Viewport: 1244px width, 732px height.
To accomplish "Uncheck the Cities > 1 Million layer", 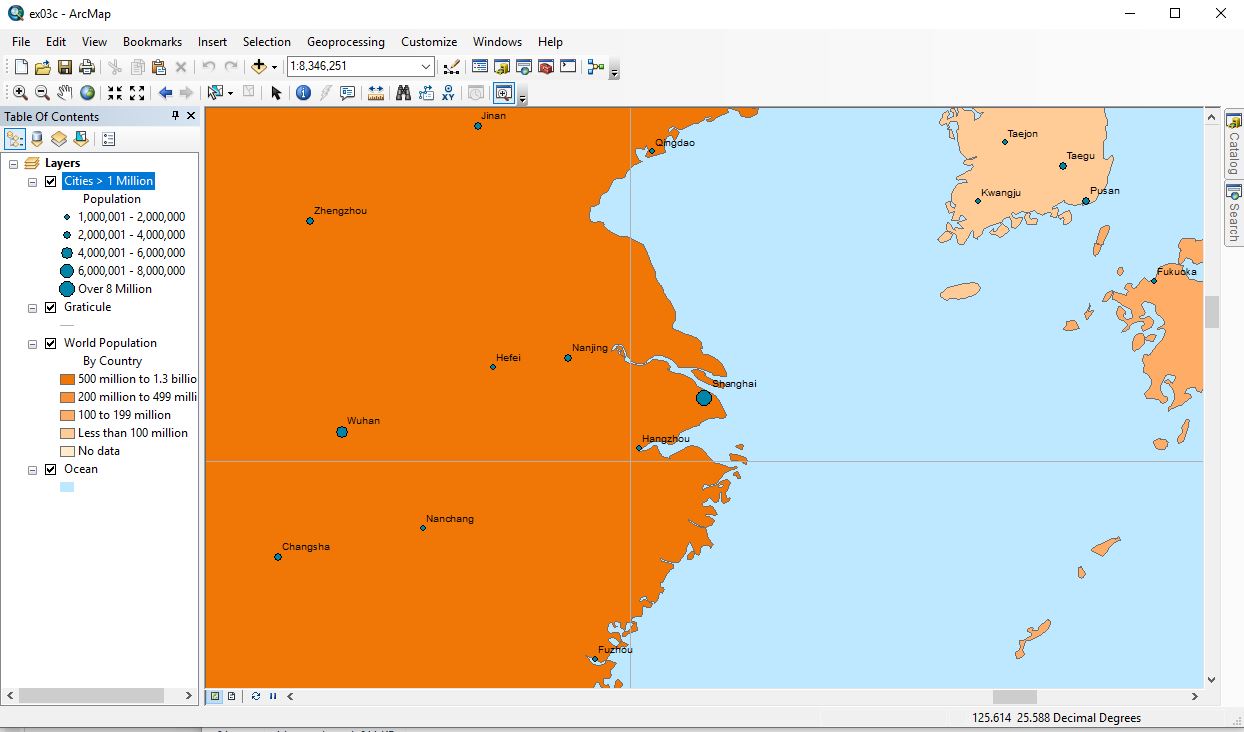I will click(51, 181).
